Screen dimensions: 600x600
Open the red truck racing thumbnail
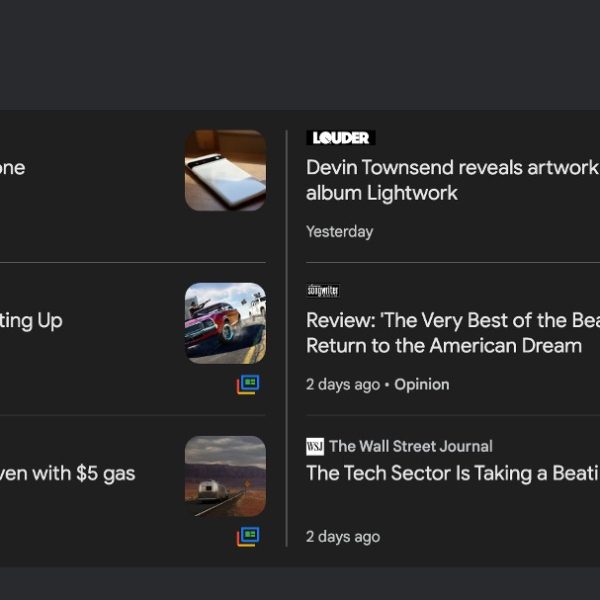tap(225, 323)
